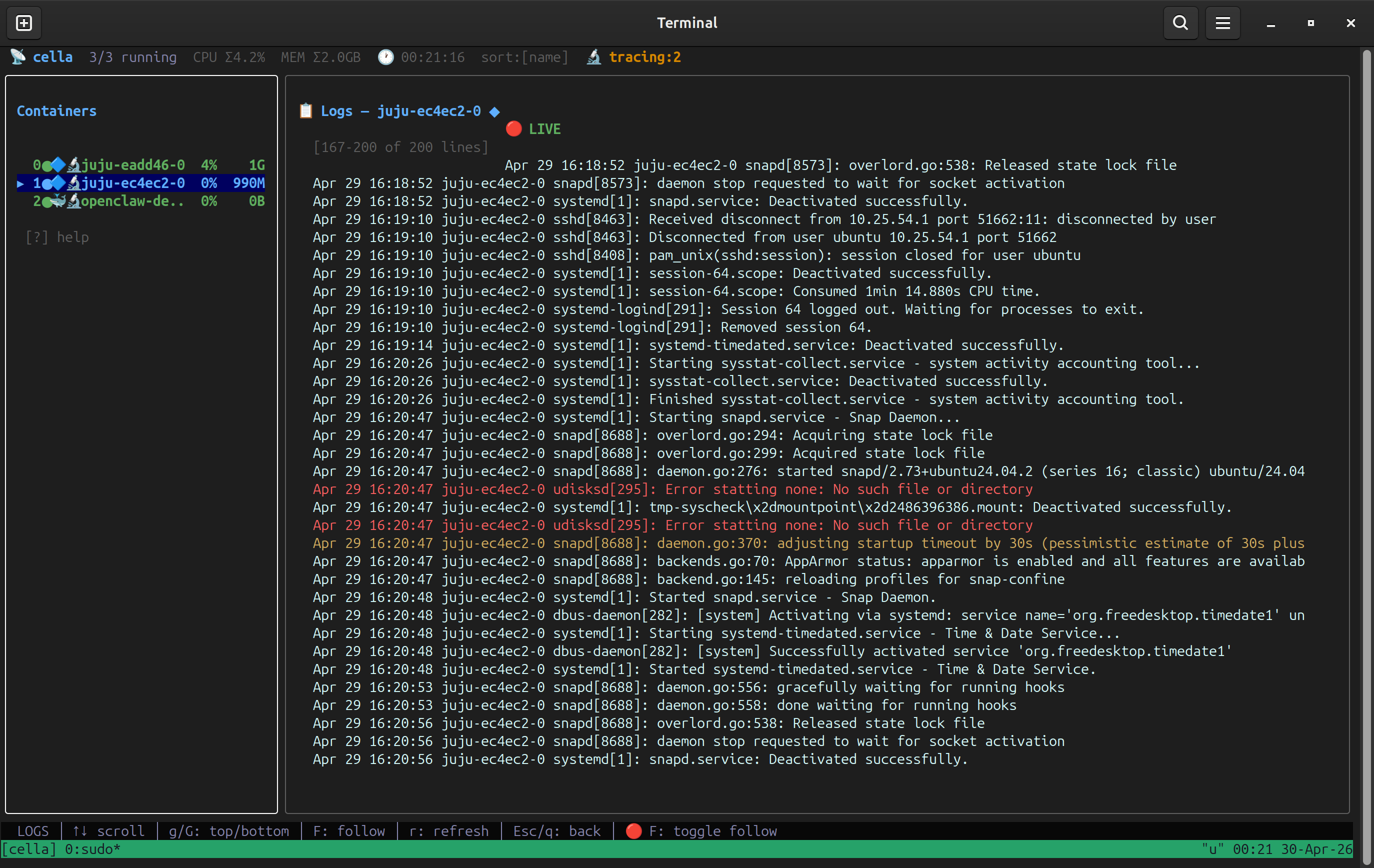Screen dimensions: 1374x868
Task: Click the microscope icon on juju-eadd46-0 row
Action: [73, 165]
